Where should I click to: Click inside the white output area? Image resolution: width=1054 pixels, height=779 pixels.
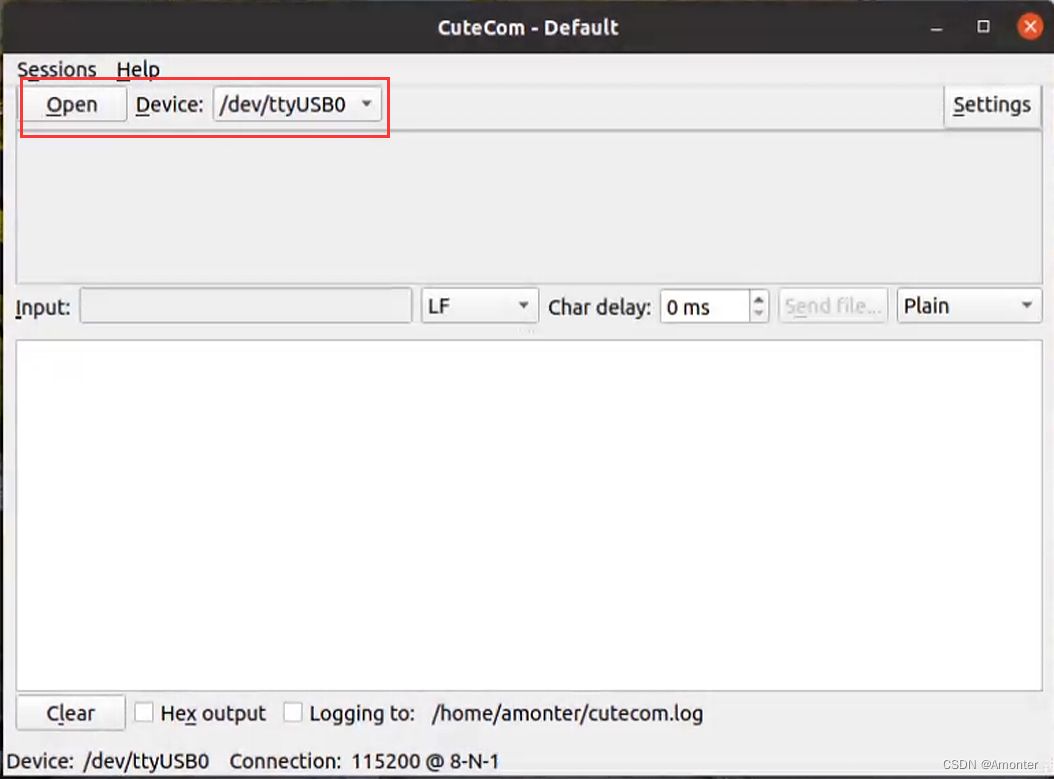point(529,515)
